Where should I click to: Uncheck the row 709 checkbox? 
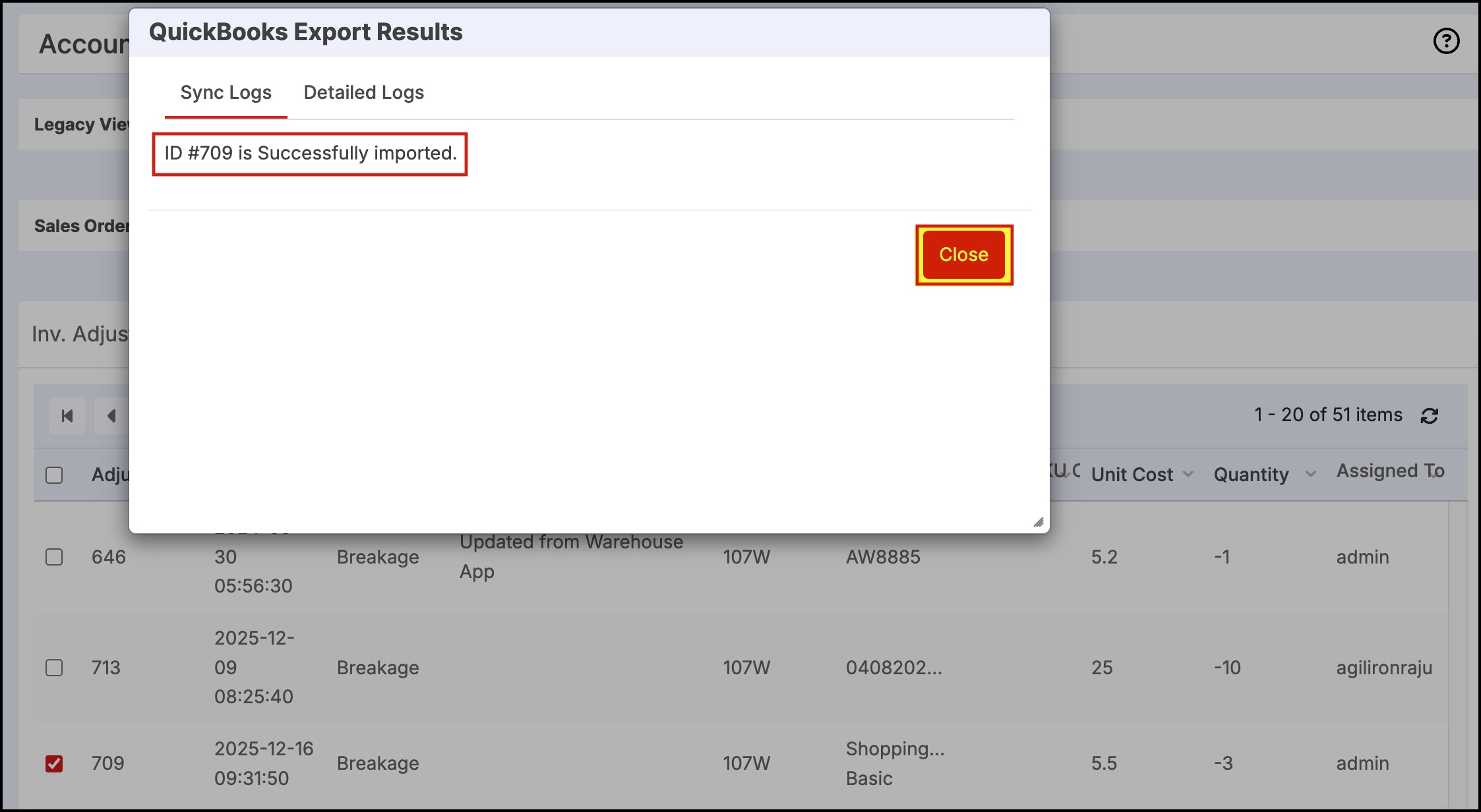pos(54,763)
